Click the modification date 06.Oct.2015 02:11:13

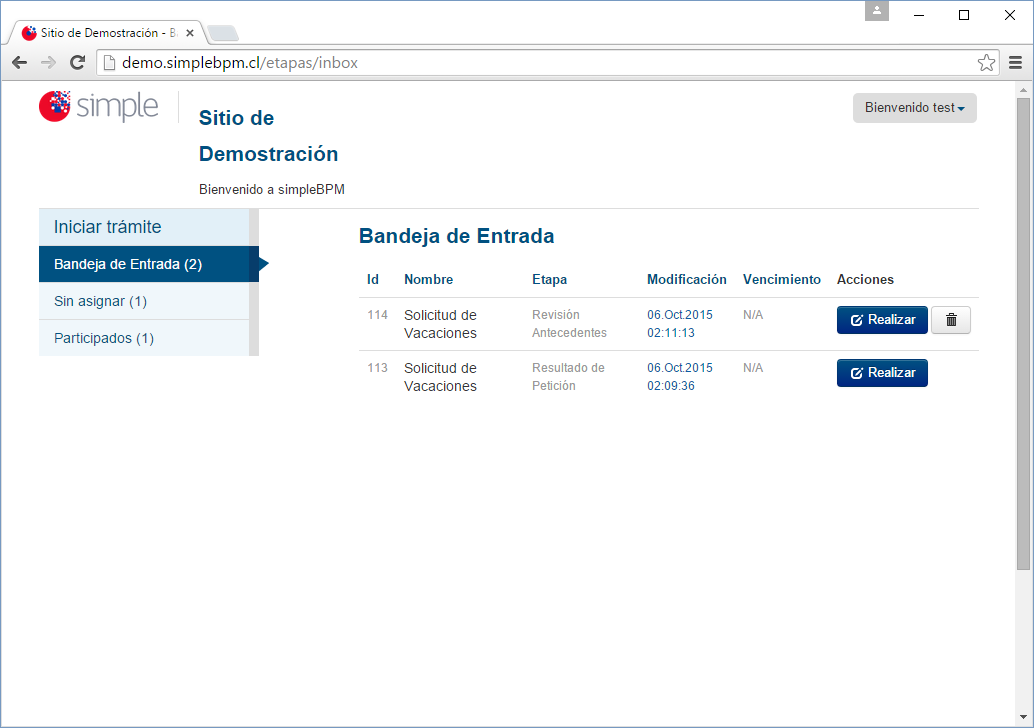(680, 324)
